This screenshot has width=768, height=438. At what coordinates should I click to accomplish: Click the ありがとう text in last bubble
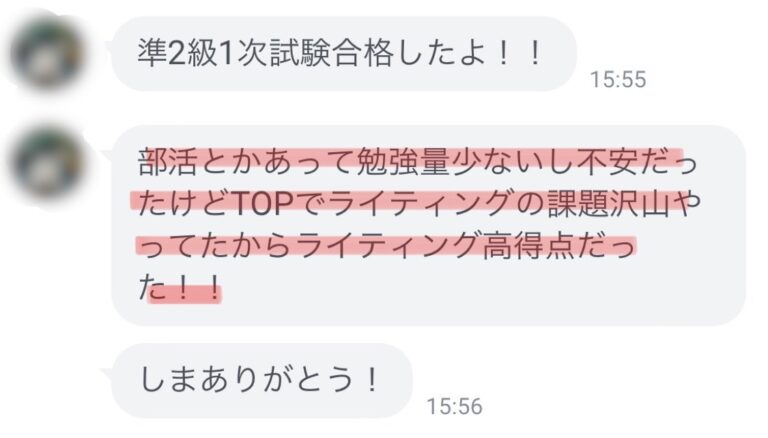point(275,380)
